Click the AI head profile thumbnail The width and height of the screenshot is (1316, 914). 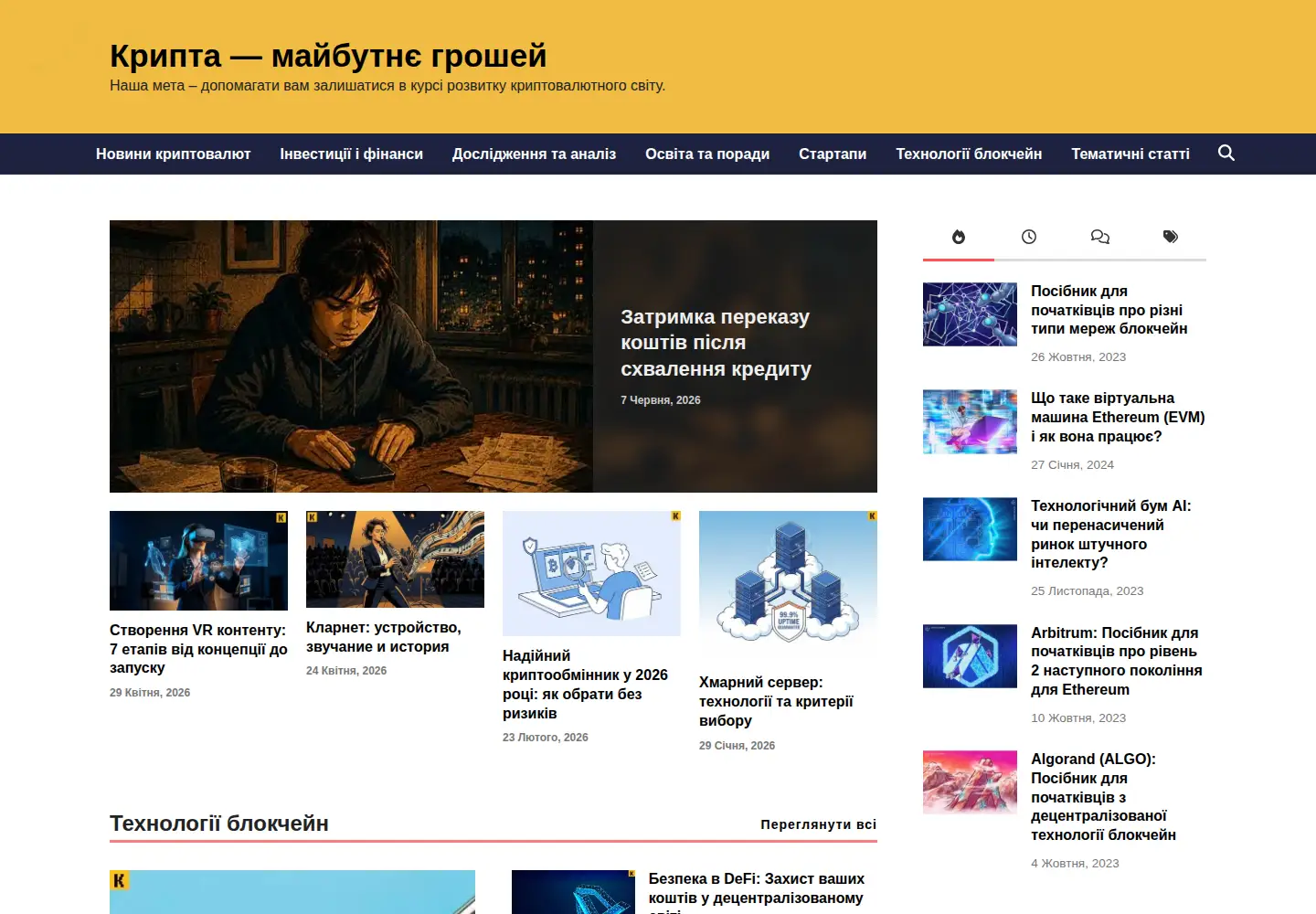point(970,529)
